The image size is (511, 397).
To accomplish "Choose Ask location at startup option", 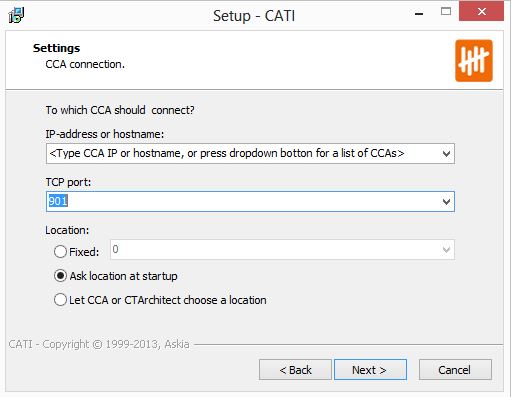I will (60, 276).
